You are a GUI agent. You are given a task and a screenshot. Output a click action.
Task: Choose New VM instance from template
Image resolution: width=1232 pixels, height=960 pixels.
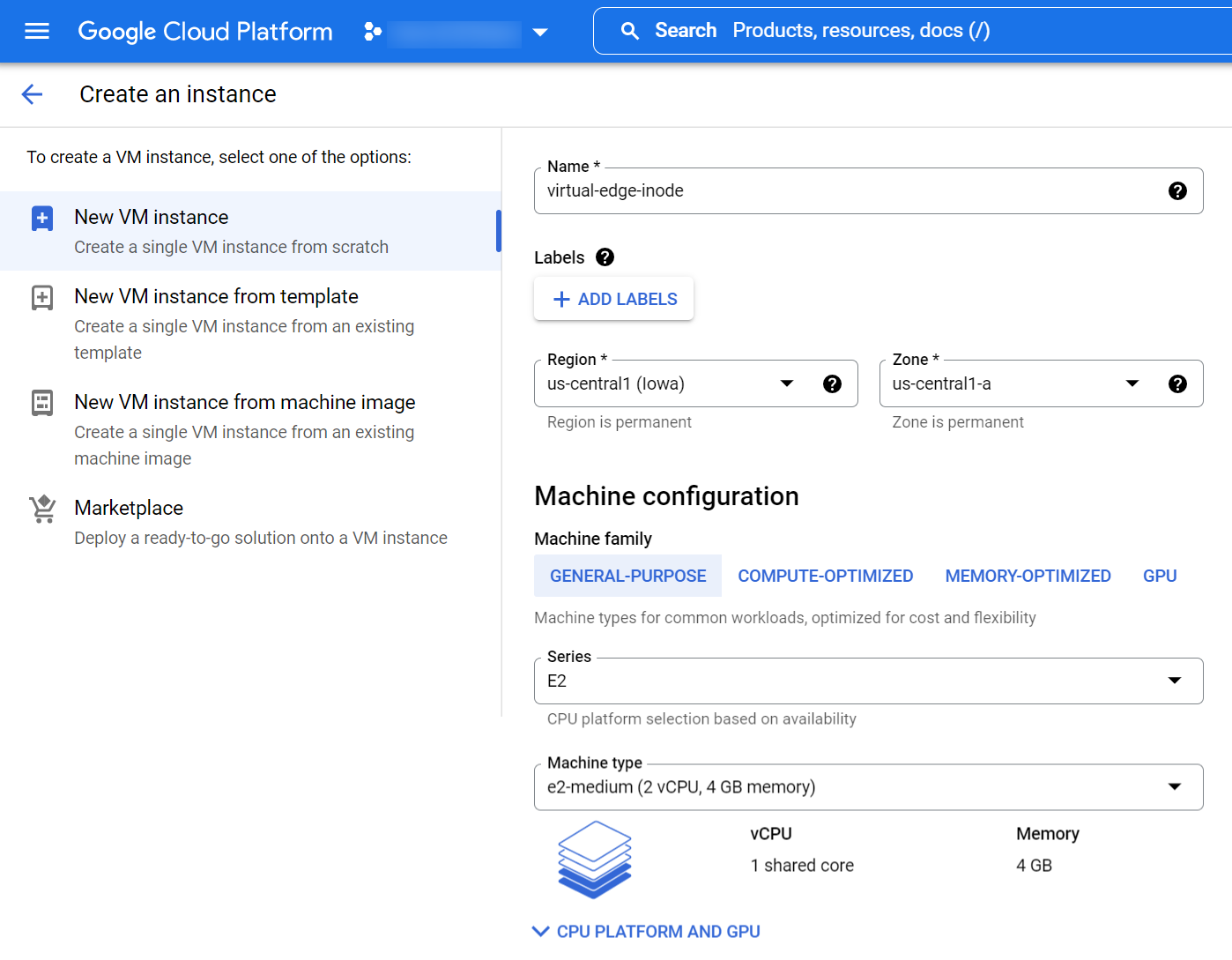(x=250, y=324)
